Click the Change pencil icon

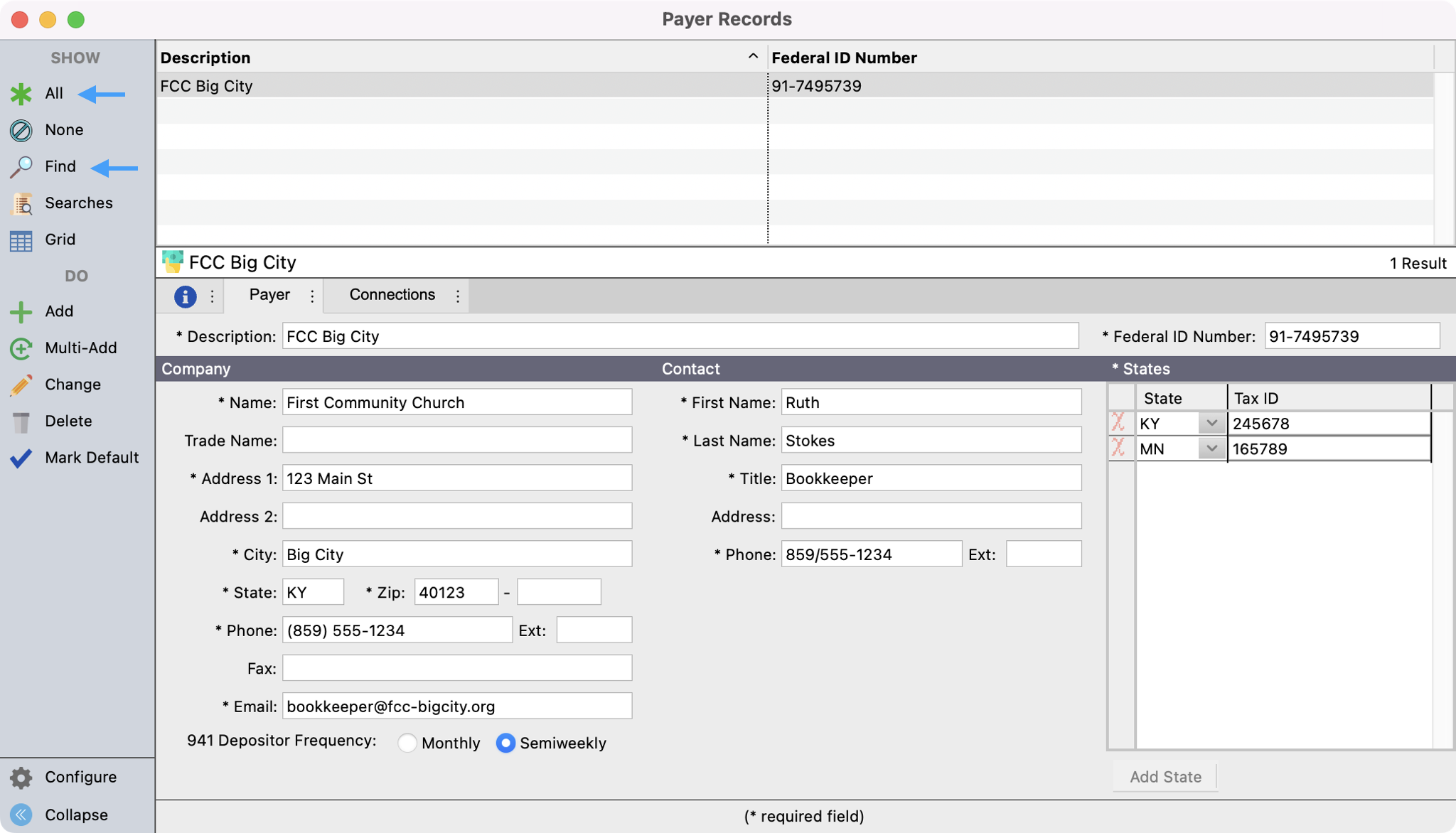coord(21,385)
